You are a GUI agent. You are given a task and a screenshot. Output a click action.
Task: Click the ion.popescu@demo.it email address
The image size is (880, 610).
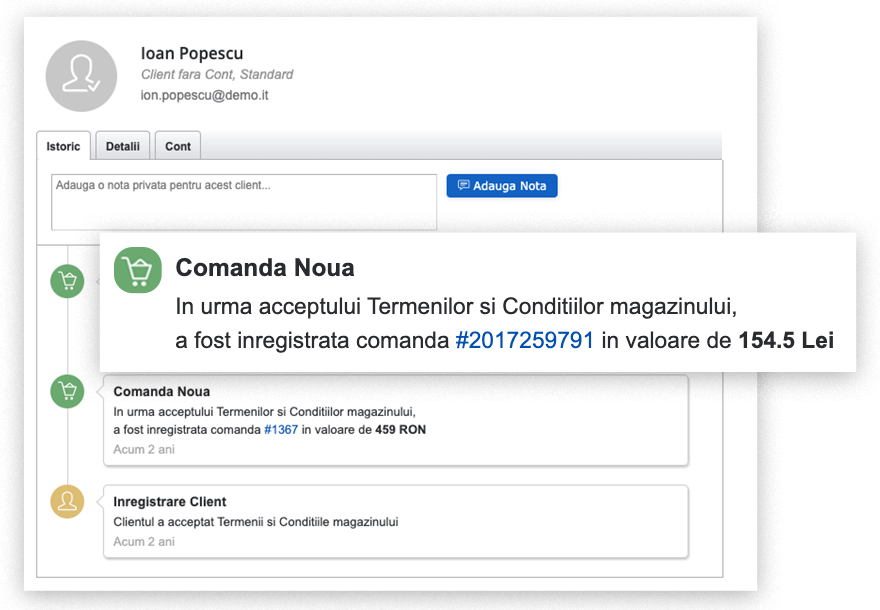click(x=204, y=95)
